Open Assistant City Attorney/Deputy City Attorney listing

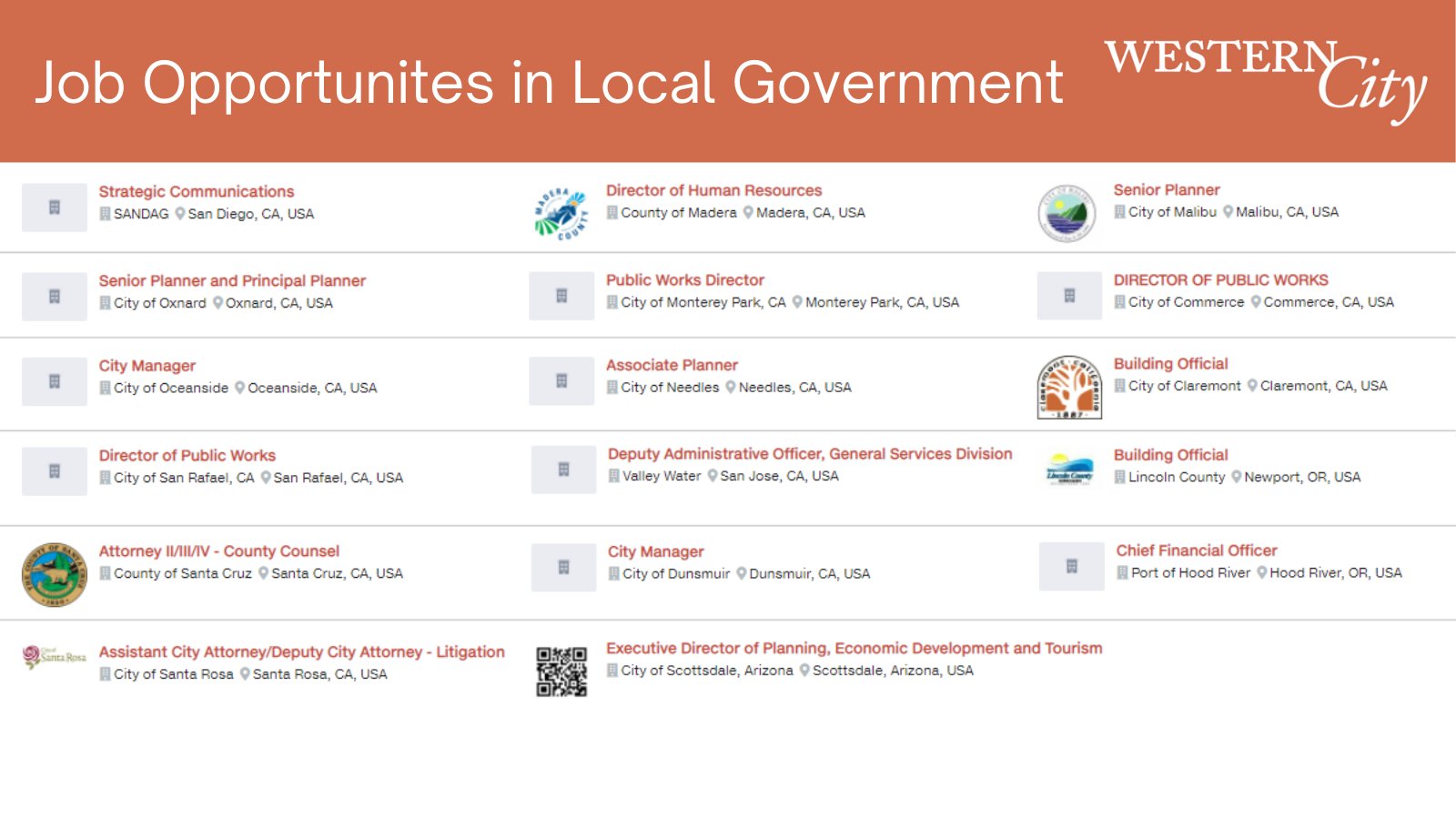(302, 652)
